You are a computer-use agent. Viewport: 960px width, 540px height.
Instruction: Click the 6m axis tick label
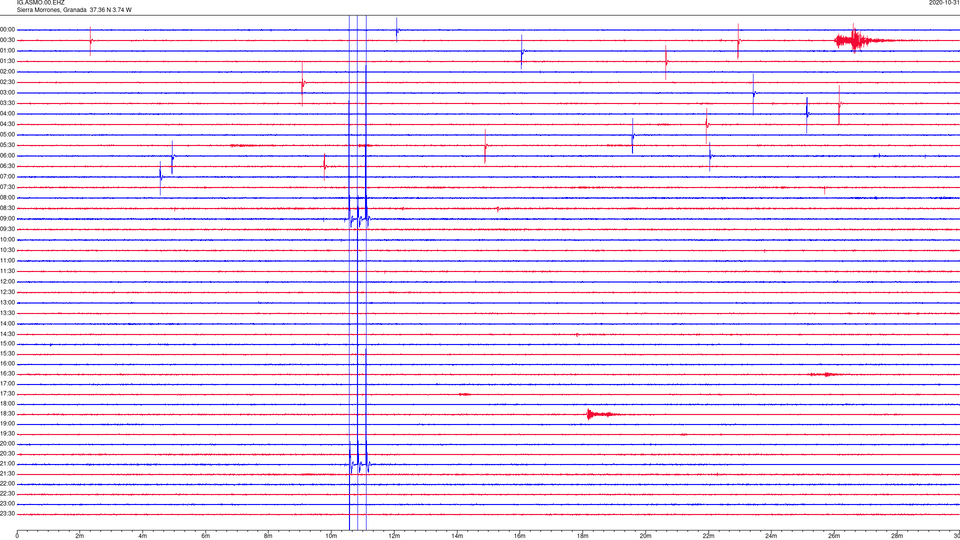(x=206, y=536)
